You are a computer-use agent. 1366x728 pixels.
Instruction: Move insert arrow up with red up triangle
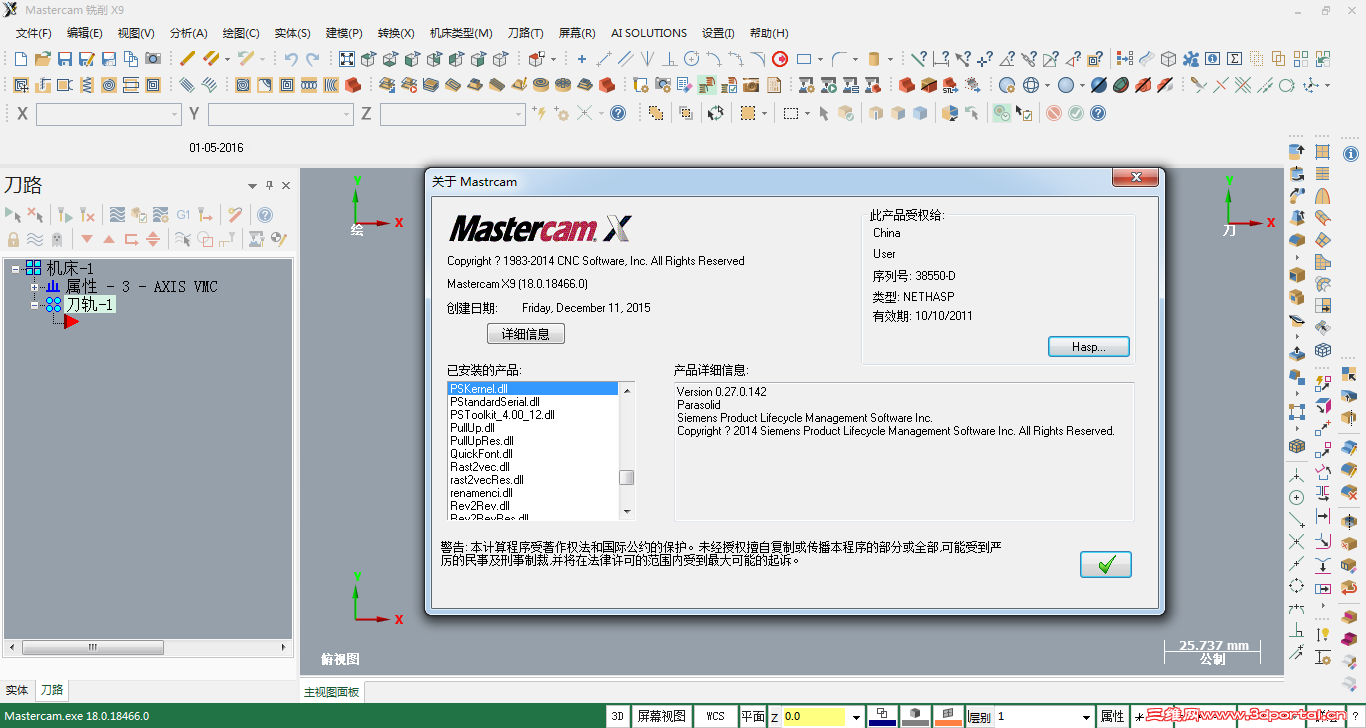point(109,239)
